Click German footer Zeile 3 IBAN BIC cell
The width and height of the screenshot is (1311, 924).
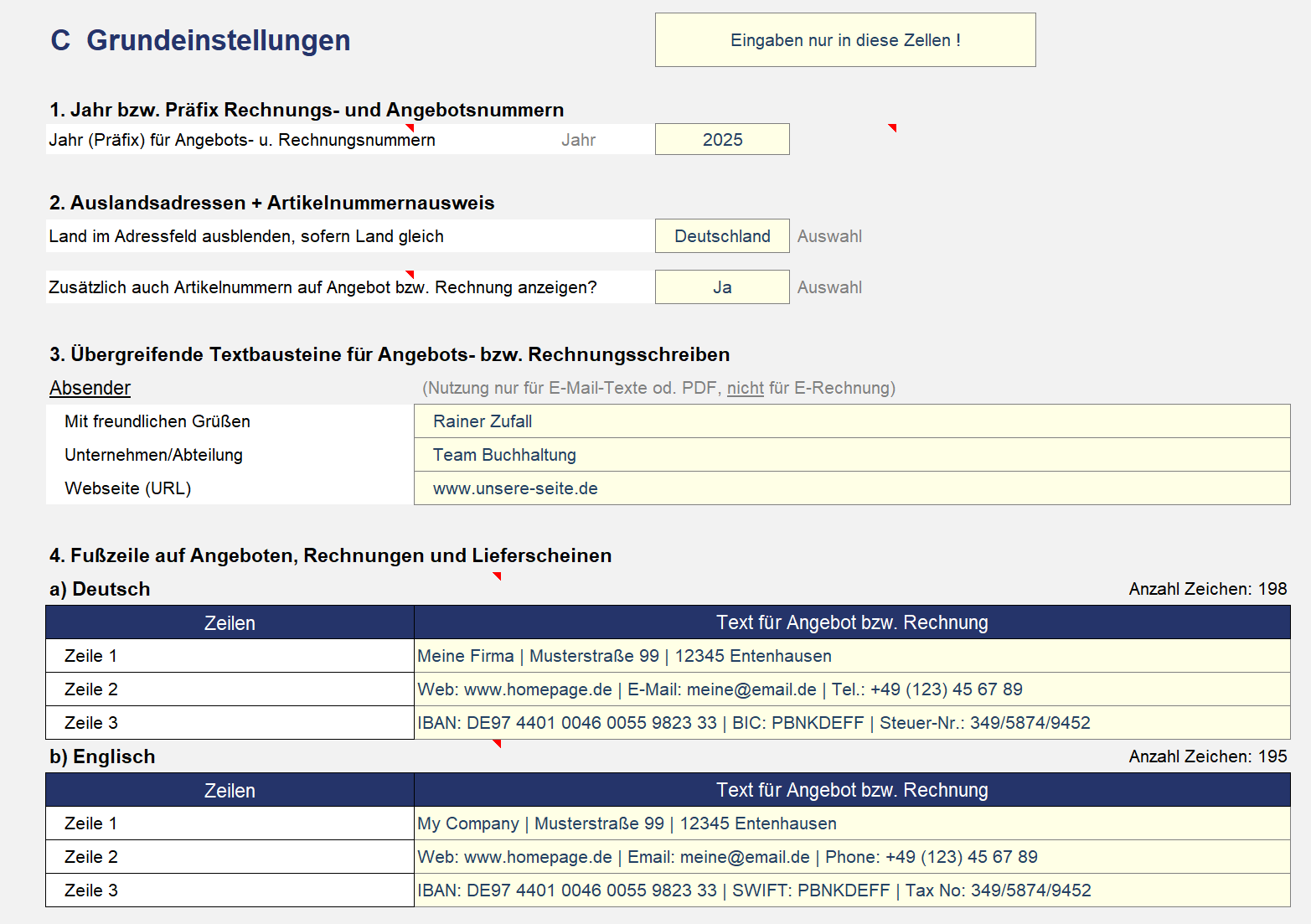pyautogui.click(x=852, y=723)
